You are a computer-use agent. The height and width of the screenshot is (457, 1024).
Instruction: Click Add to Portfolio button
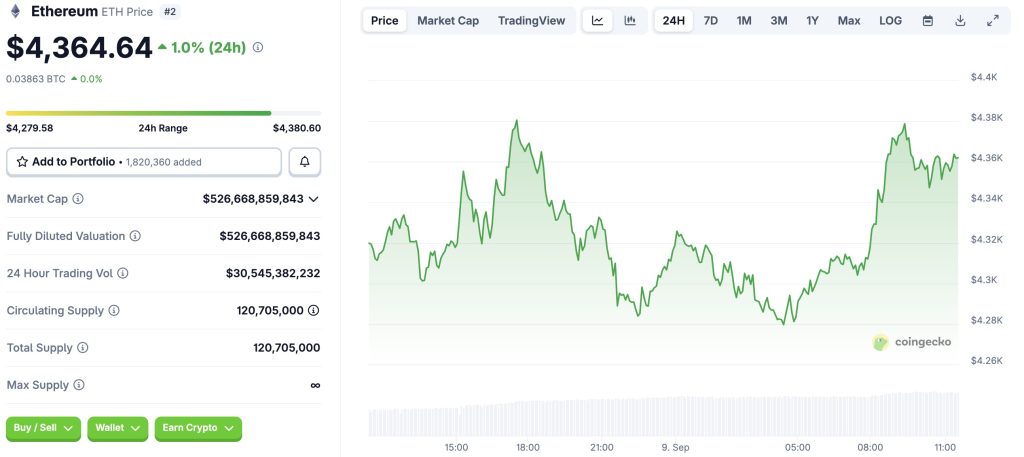click(x=144, y=161)
